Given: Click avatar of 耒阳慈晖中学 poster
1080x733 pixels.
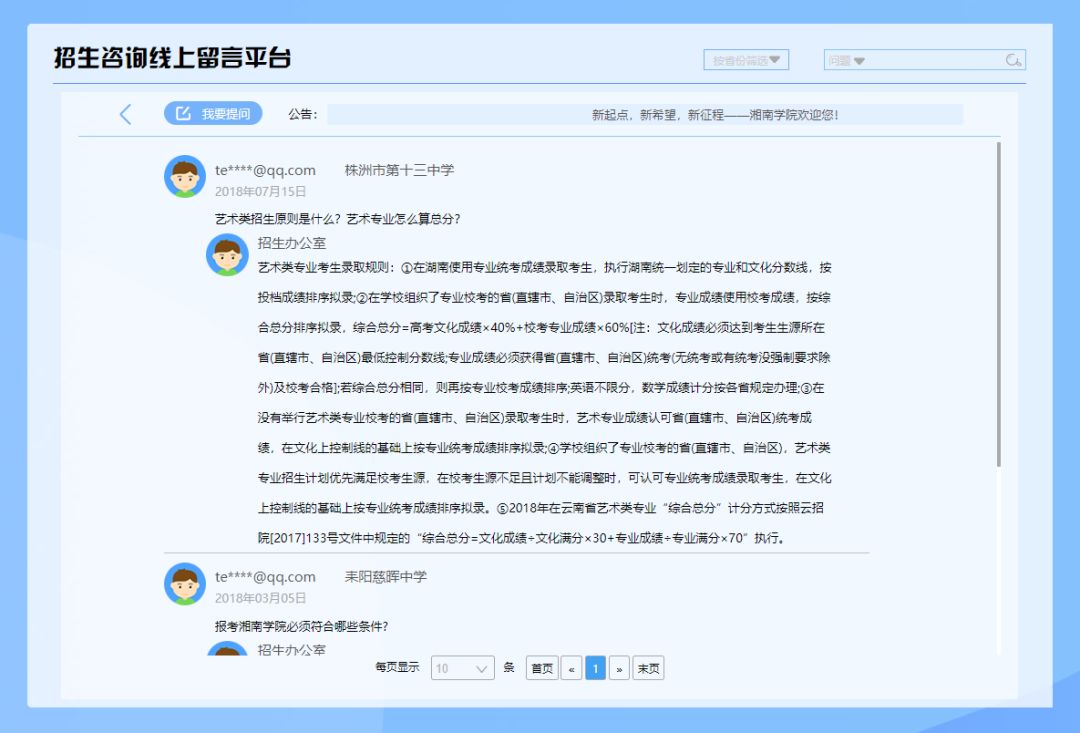Looking at the screenshot, I should point(185,584).
